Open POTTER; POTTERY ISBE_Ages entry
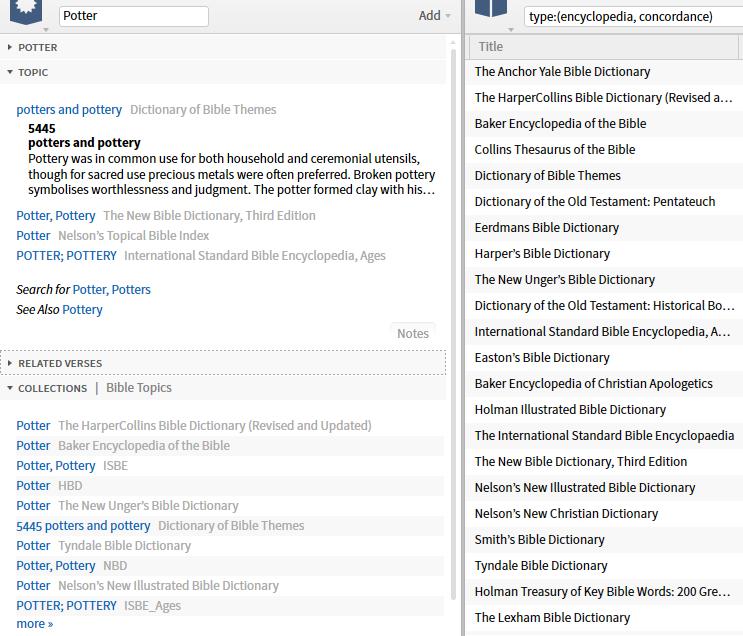 [66, 606]
